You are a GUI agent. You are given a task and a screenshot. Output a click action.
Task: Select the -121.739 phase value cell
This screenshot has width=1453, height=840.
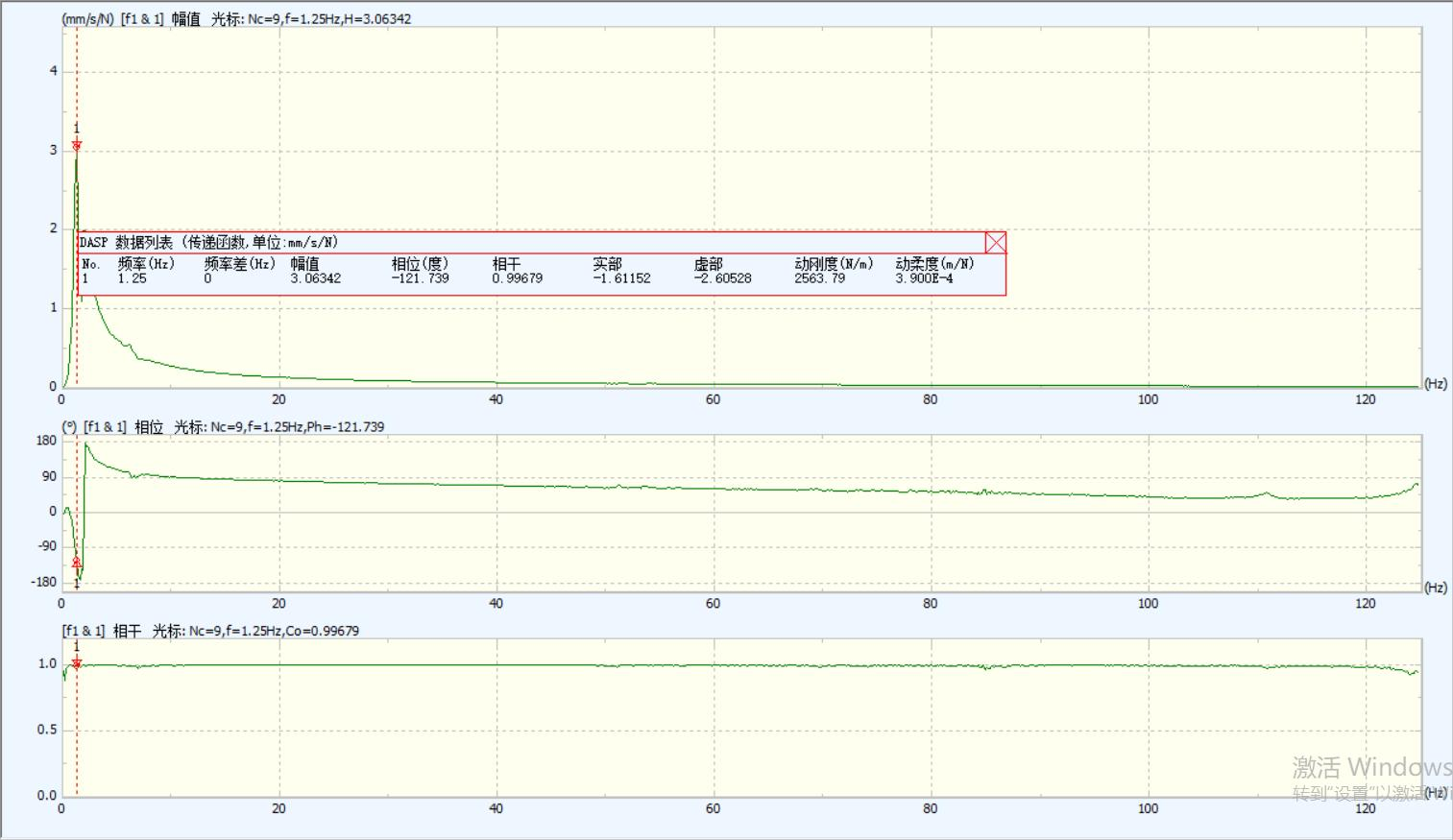pyautogui.click(x=420, y=279)
